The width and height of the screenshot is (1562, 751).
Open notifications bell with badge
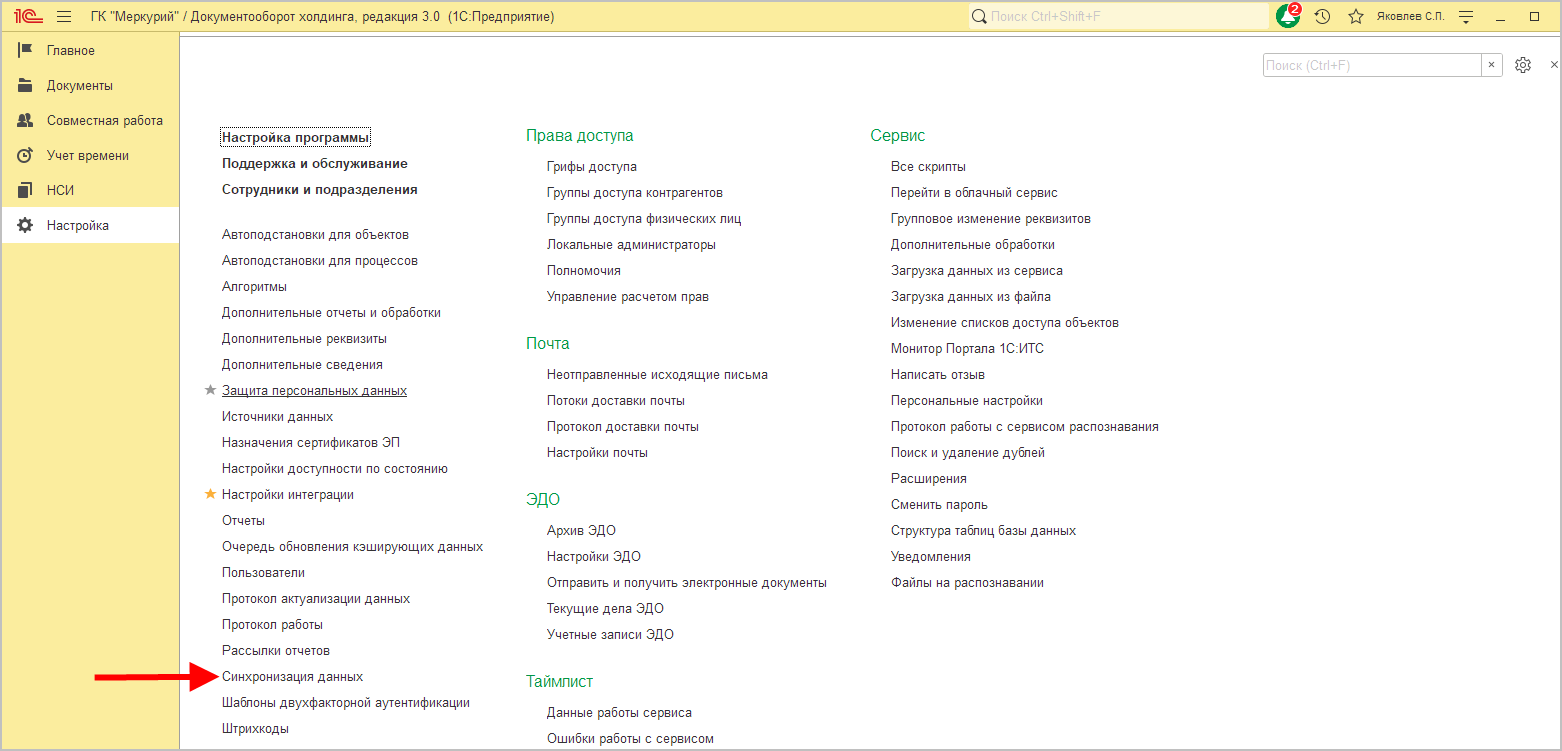tap(1288, 16)
